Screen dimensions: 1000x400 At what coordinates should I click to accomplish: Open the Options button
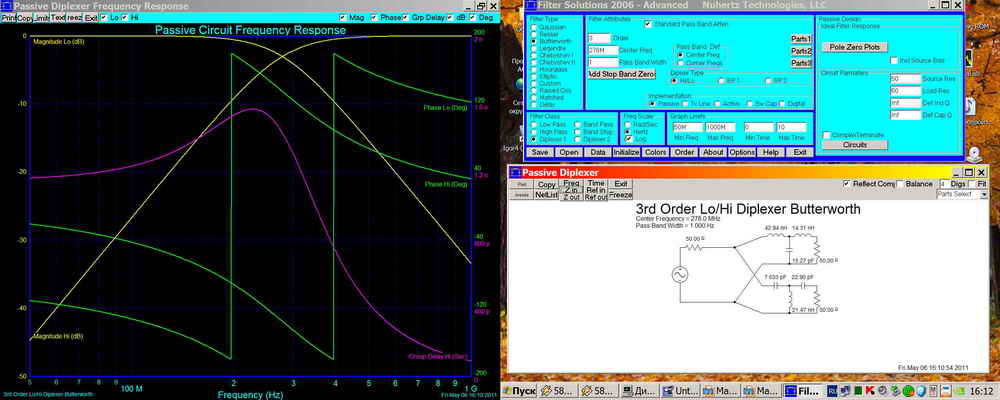(x=742, y=152)
